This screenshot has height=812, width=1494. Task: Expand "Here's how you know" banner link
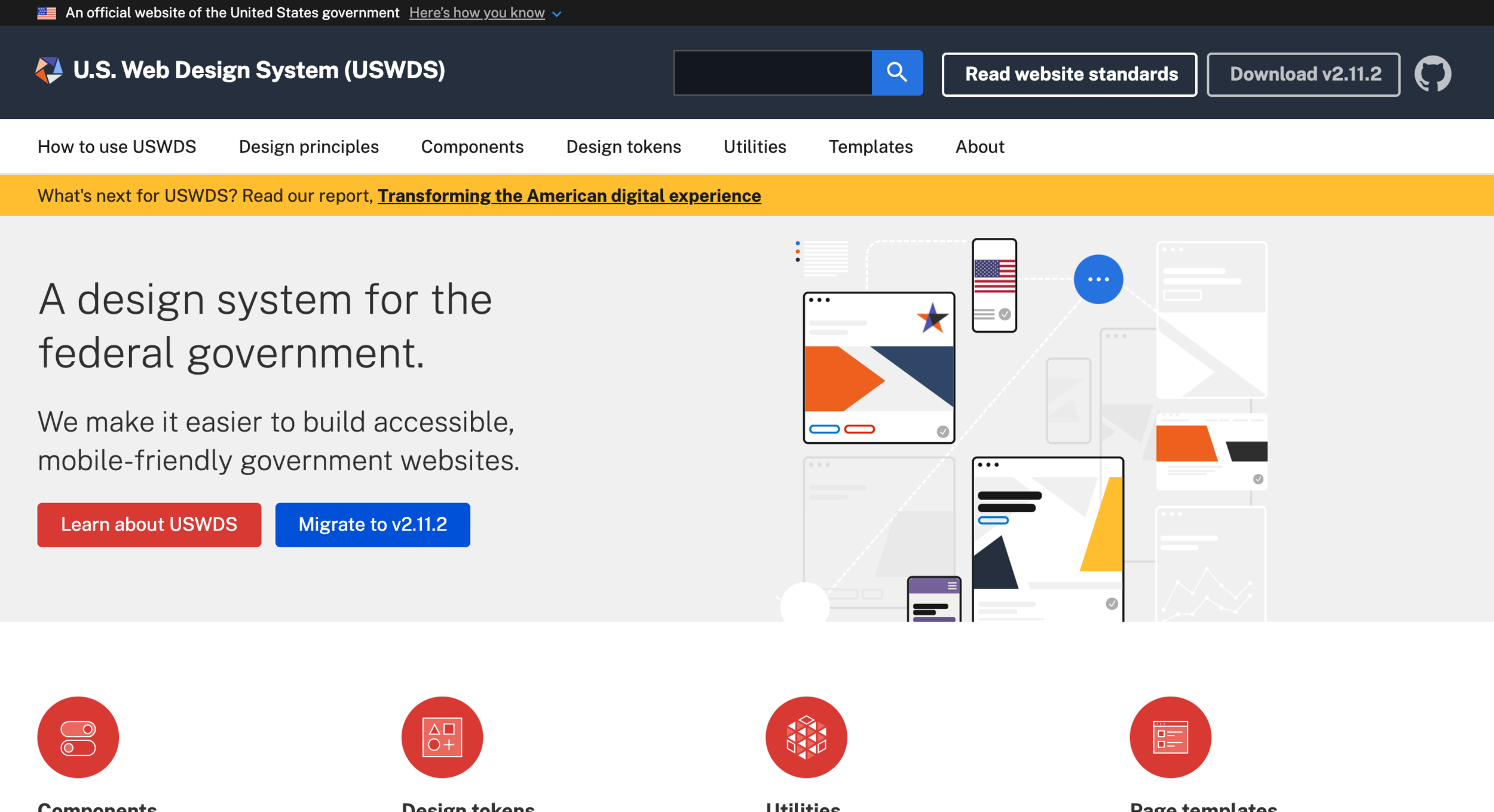tap(476, 13)
